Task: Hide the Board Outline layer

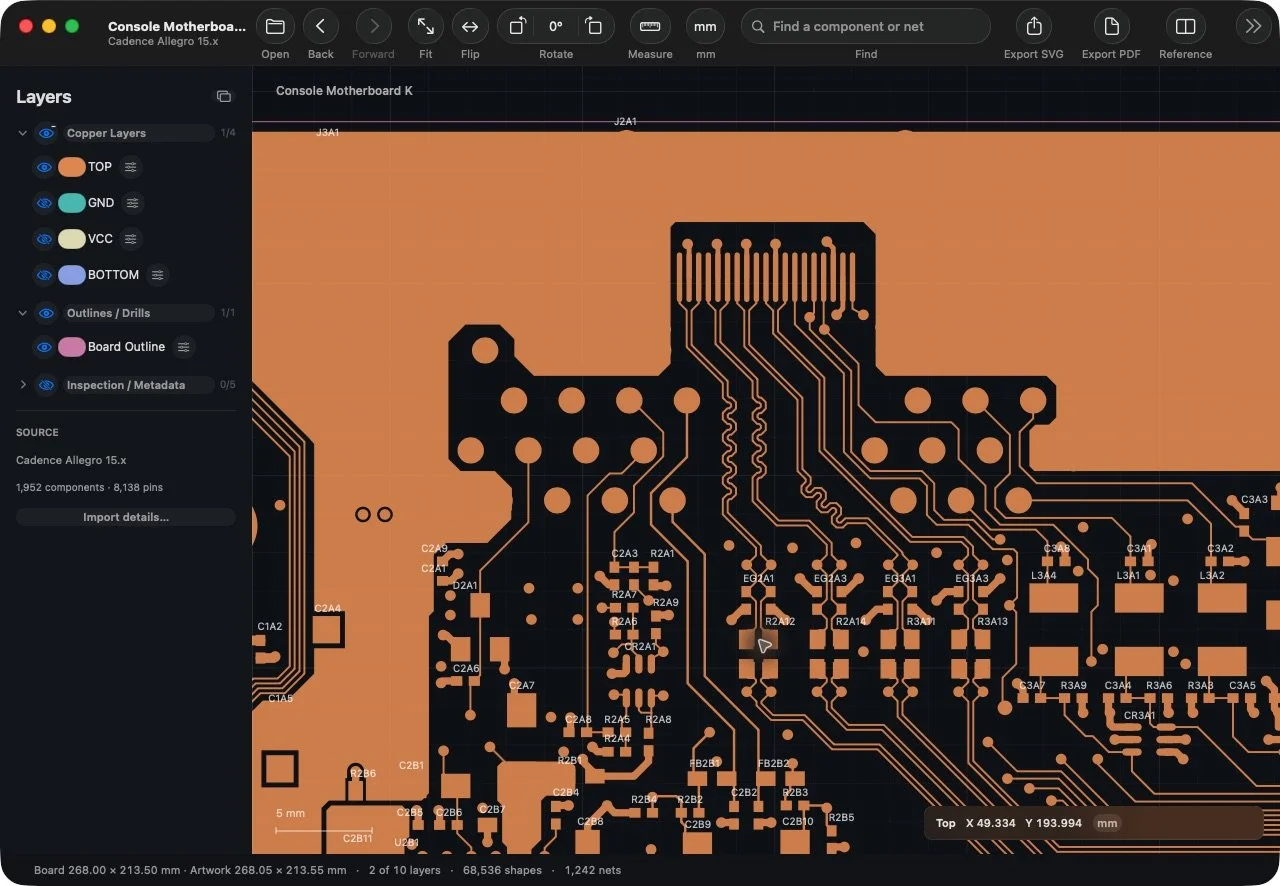Action: click(44, 347)
